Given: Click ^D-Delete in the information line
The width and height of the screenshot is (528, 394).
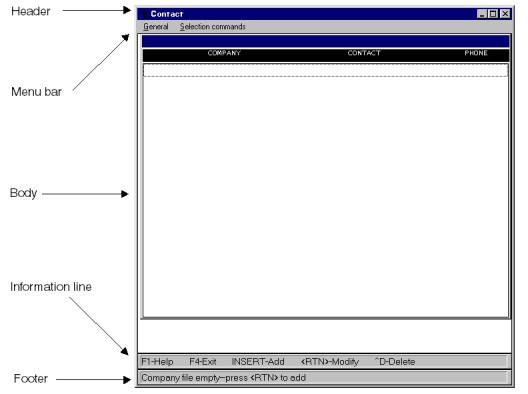Looking at the screenshot, I should (x=395, y=362).
